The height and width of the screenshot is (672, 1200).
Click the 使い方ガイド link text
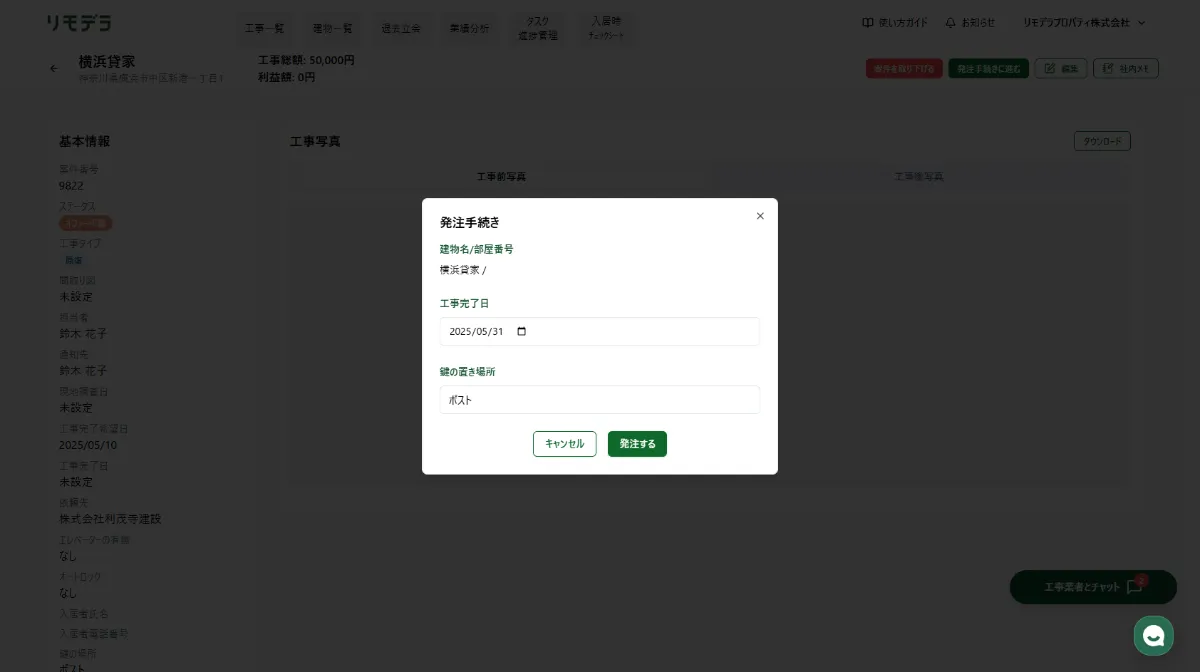point(903,23)
